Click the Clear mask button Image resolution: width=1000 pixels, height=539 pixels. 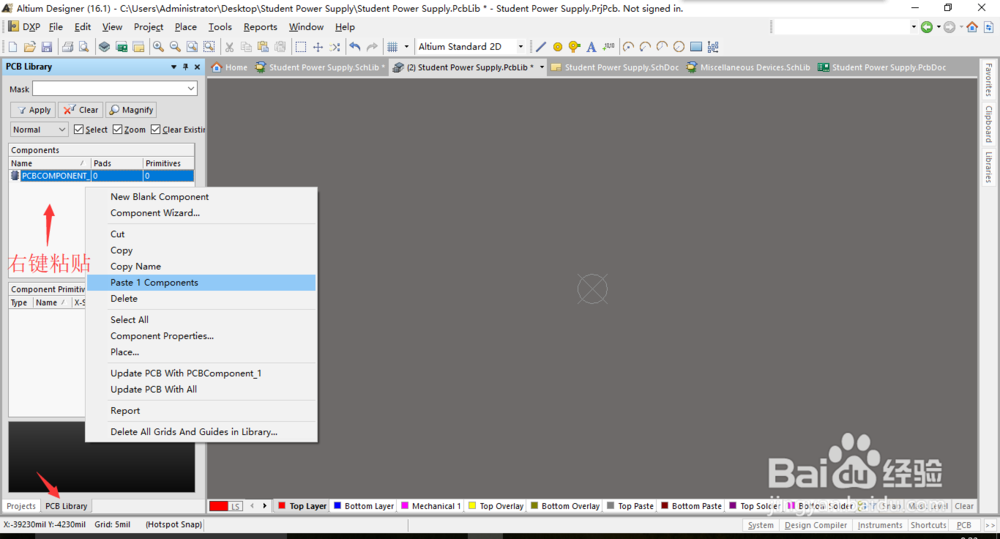coord(80,110)
